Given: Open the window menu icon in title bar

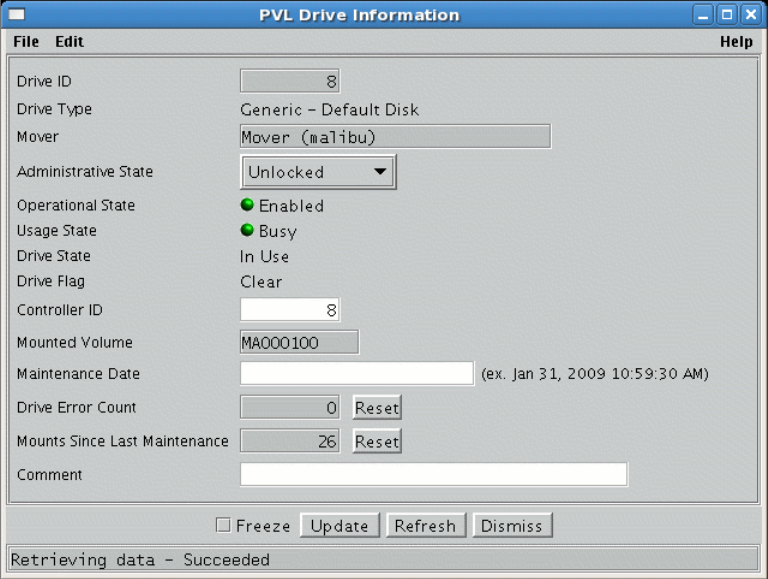Looking at the screenshot, I should pyautogui.click(x=17, y=15).
